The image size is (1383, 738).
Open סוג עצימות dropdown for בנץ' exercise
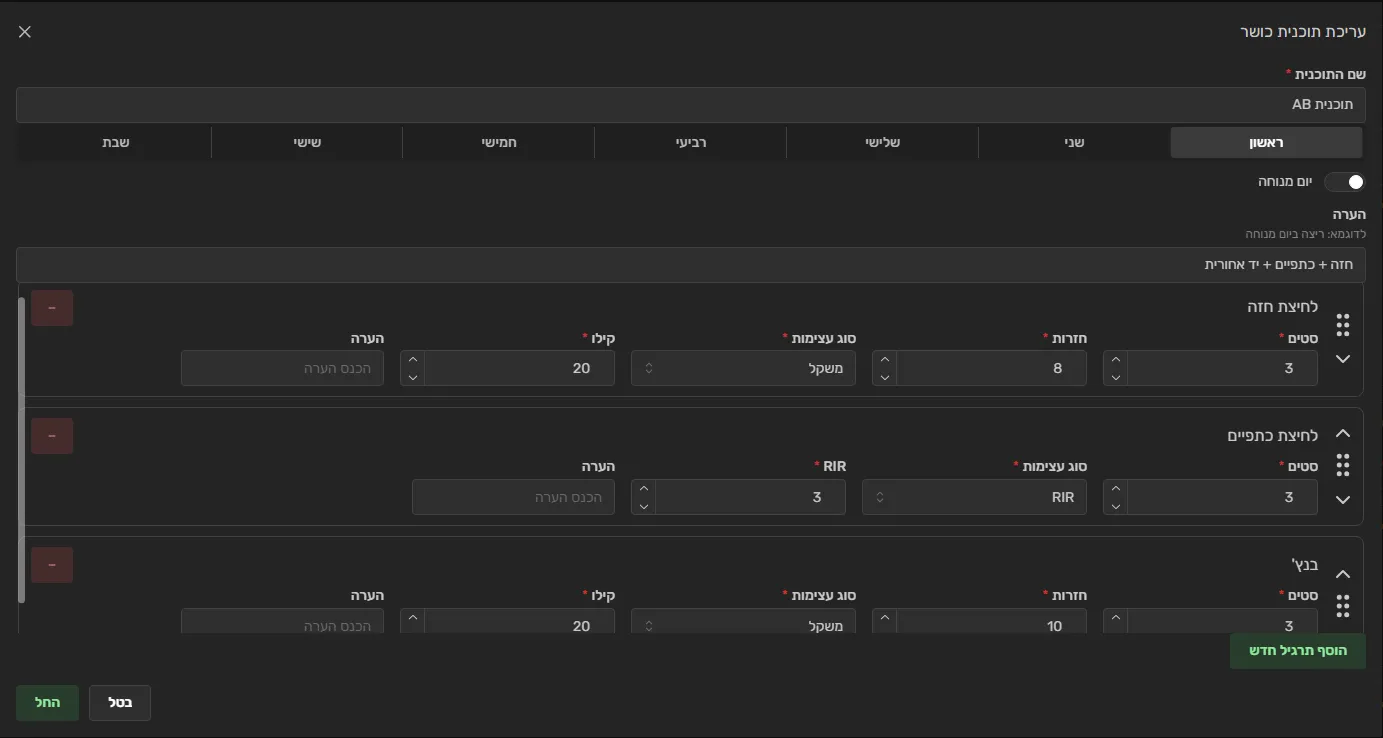click(743, 622)
